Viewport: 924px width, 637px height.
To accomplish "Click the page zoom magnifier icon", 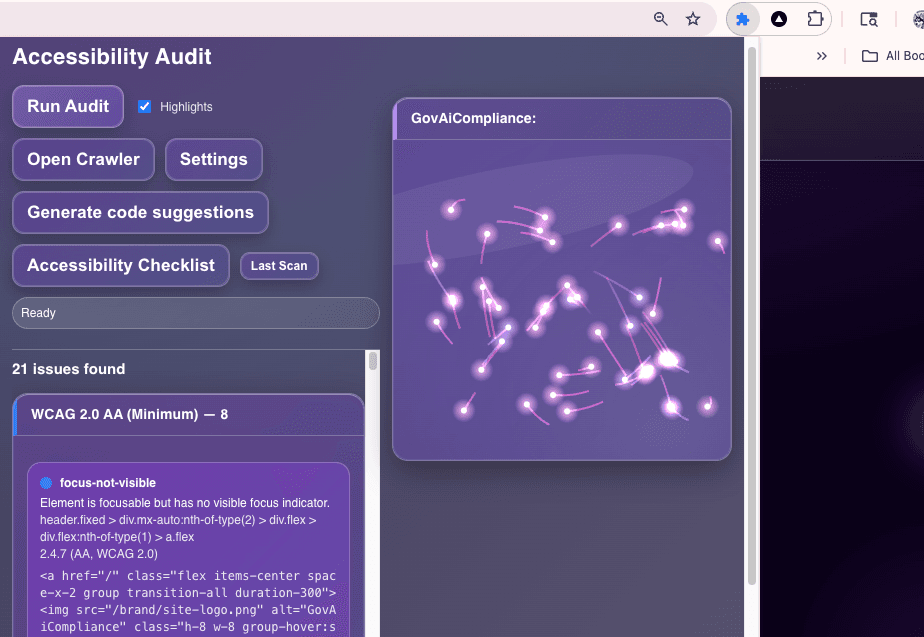I will point(660,19).
